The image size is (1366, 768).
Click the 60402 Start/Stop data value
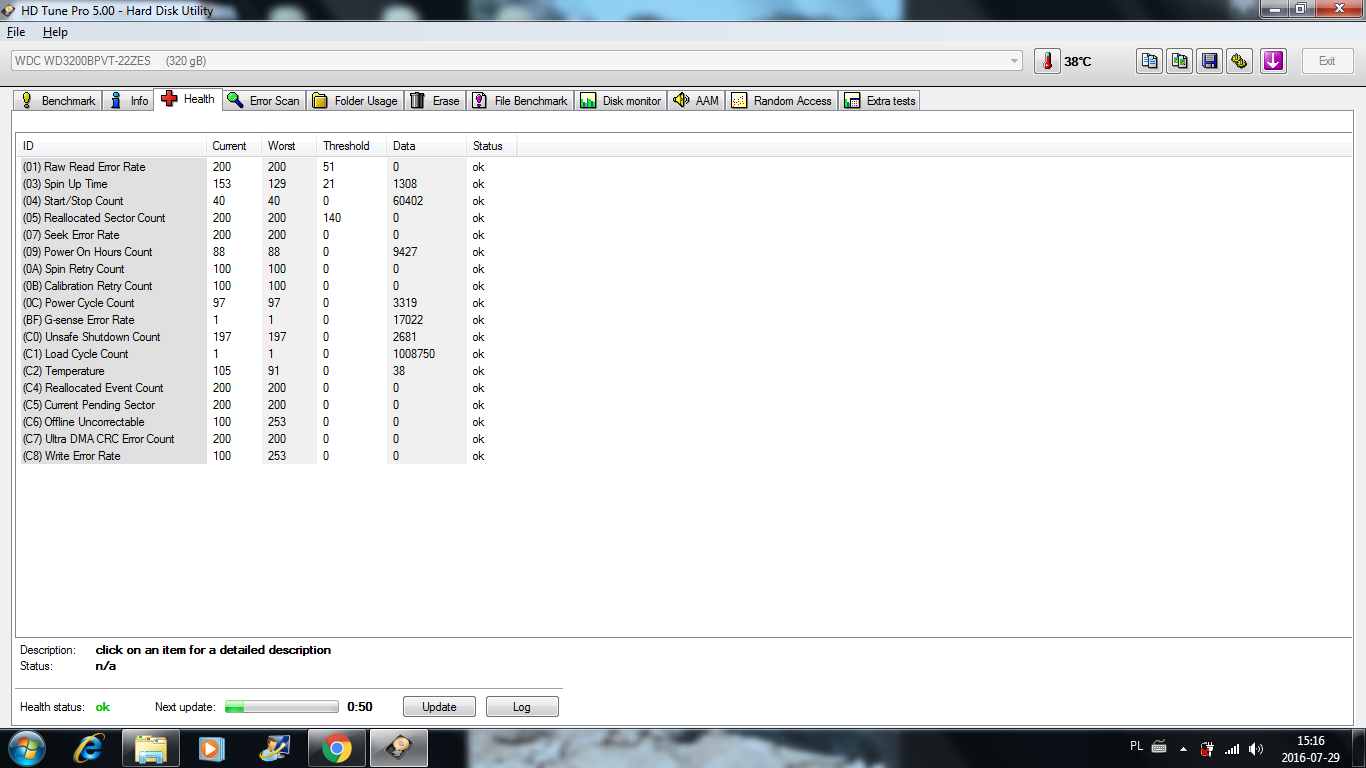pos(408,201)
